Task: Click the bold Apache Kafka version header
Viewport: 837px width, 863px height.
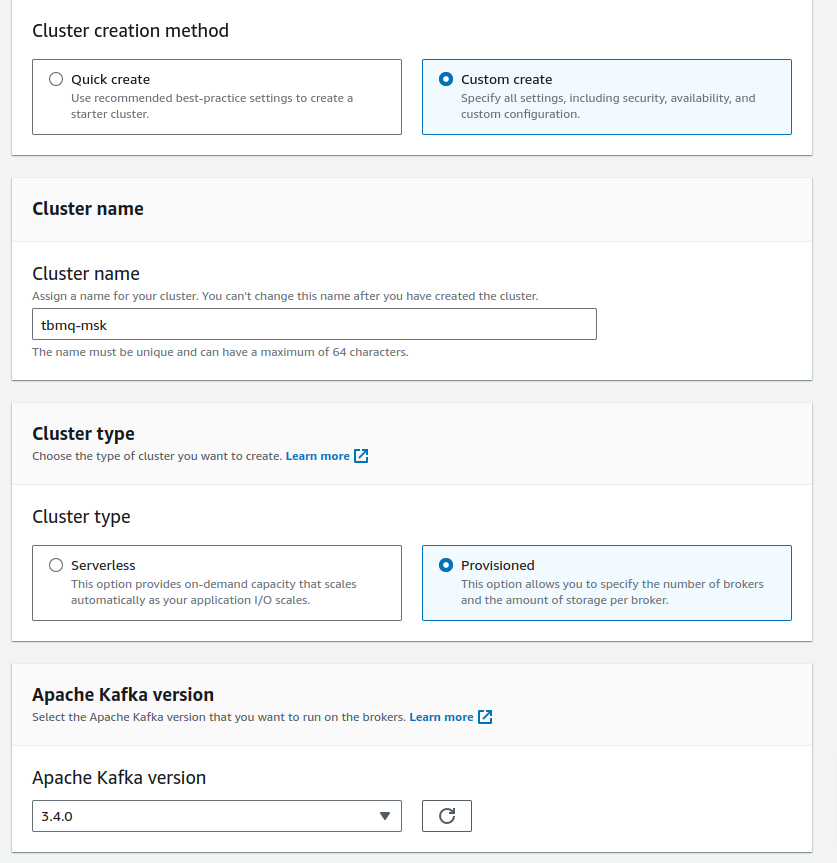Action: (123, 695)
